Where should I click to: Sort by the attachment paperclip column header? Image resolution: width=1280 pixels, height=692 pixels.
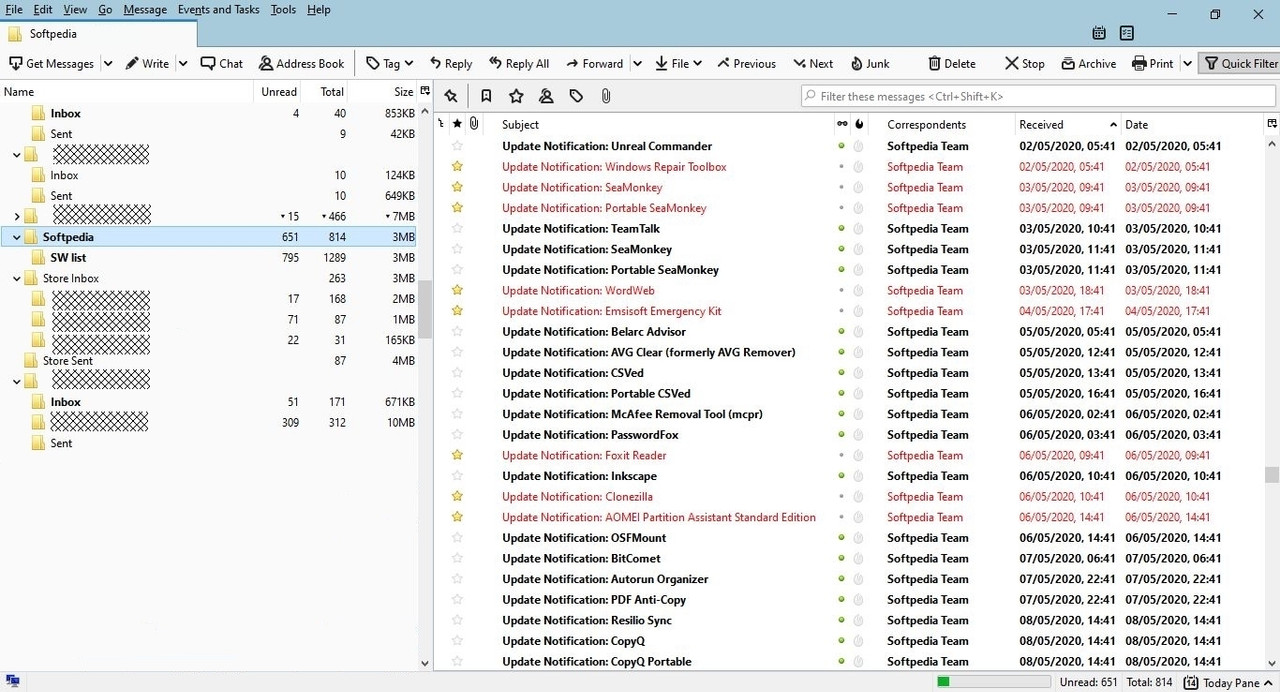(x=474, y=124)
